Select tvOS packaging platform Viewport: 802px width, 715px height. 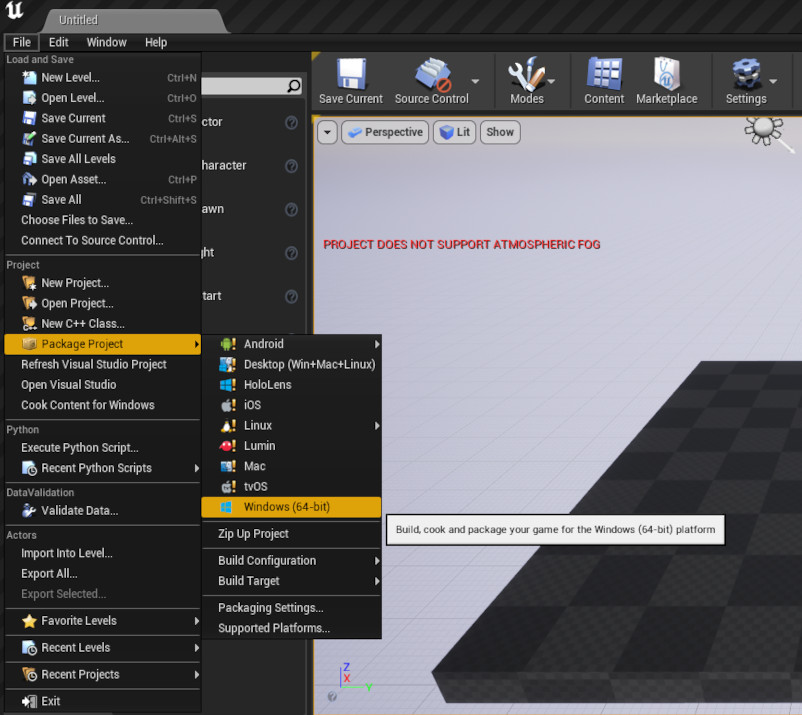(292, 486)
